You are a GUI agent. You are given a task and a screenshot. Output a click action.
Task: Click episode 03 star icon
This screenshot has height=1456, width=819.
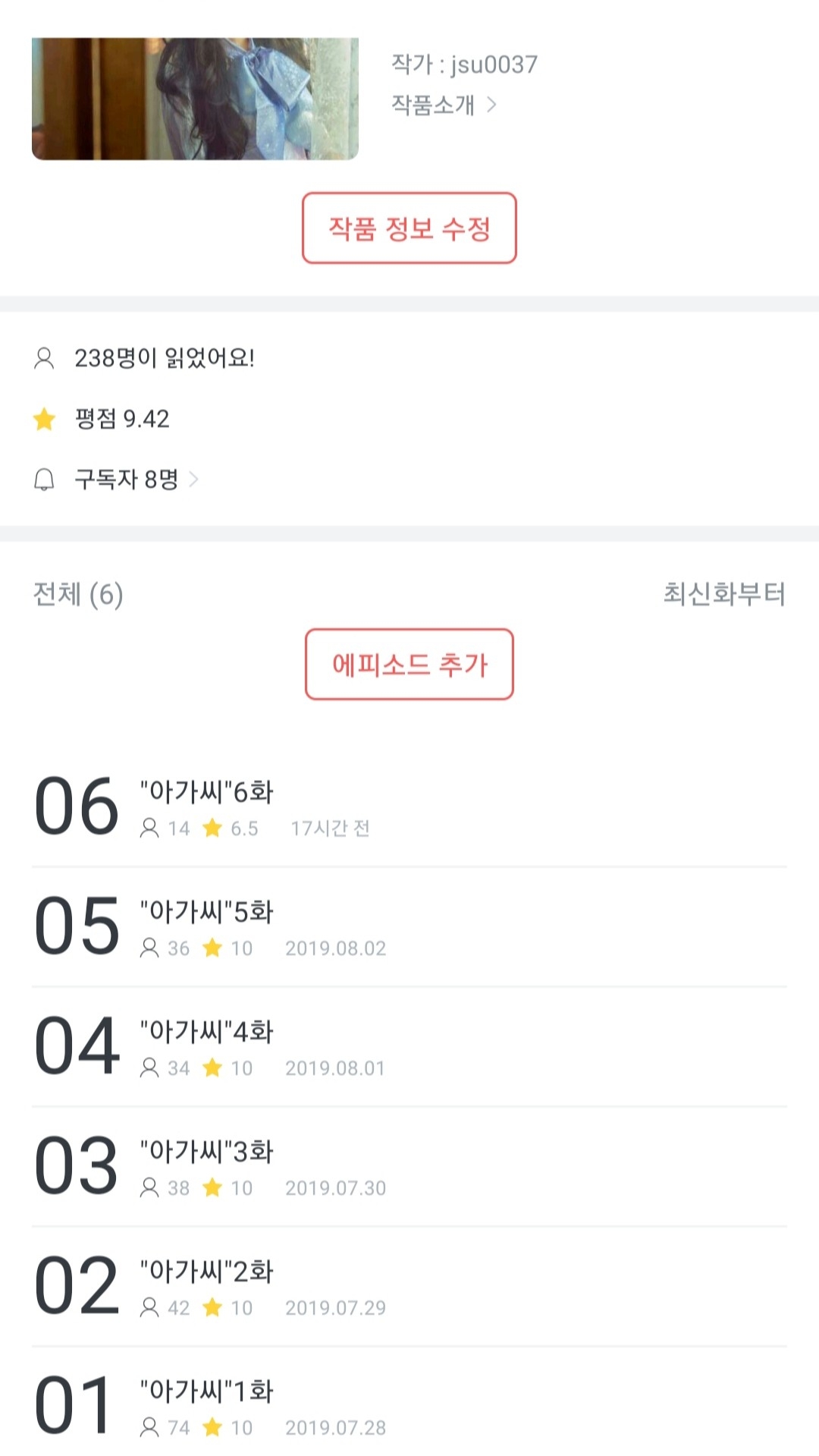pyautogui.click(x=212, y=1187)
